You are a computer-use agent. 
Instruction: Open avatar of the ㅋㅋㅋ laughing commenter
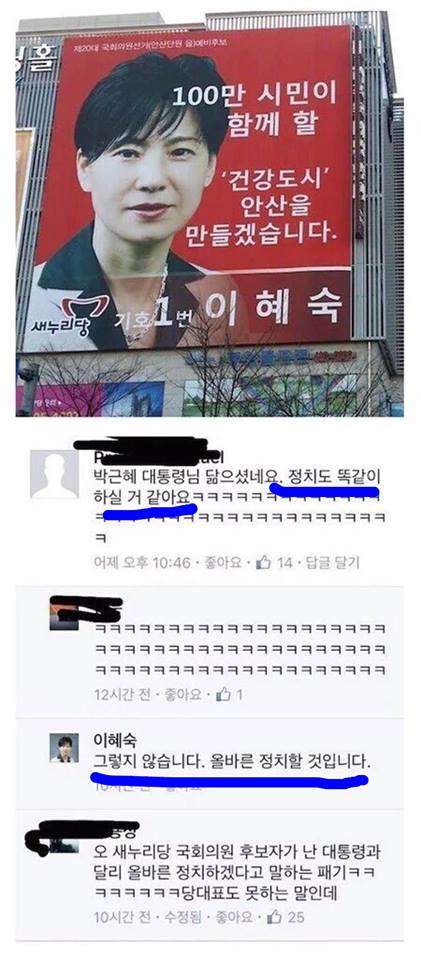(64, 615)
